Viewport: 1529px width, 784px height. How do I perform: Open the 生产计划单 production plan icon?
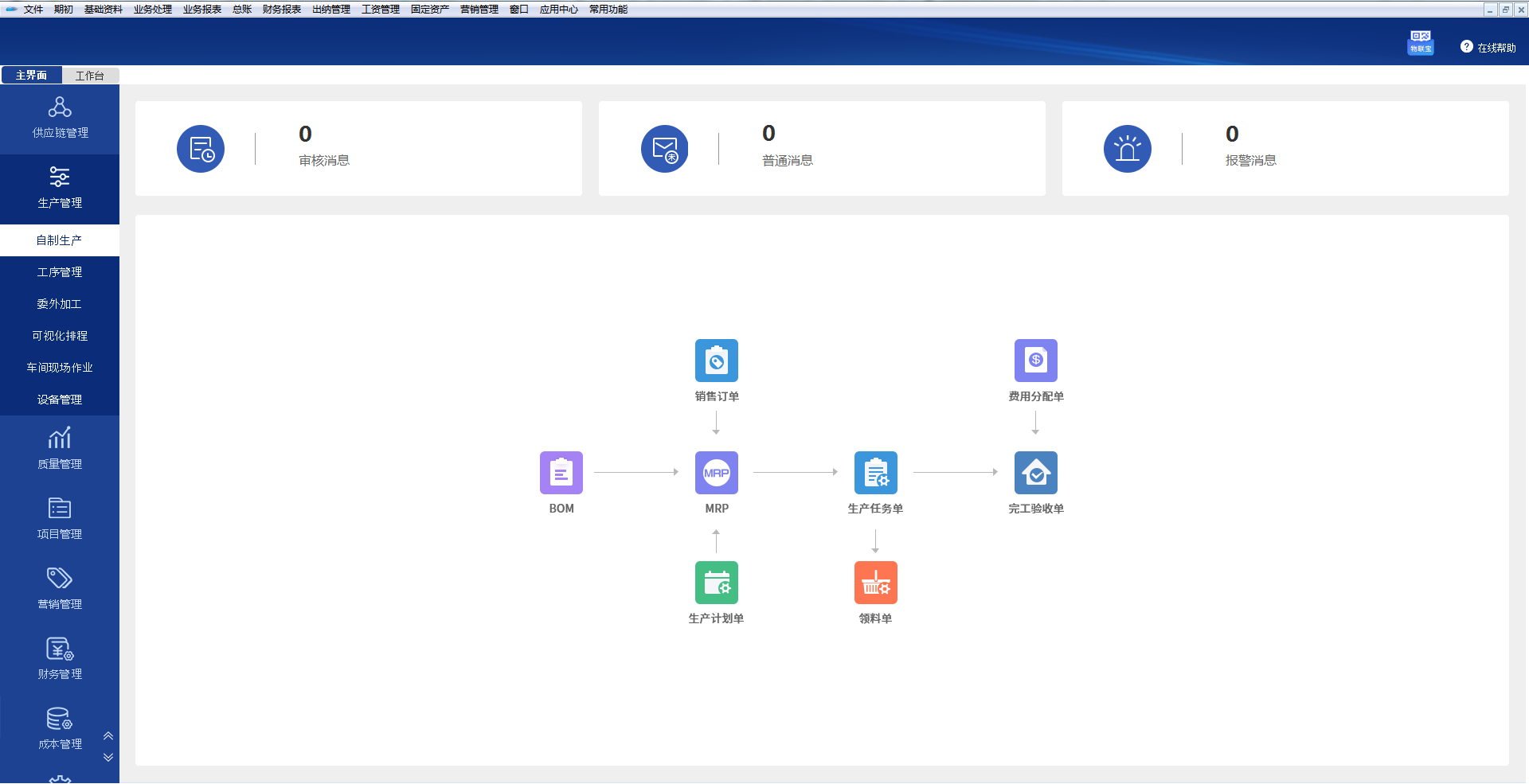tap(716, 583)
